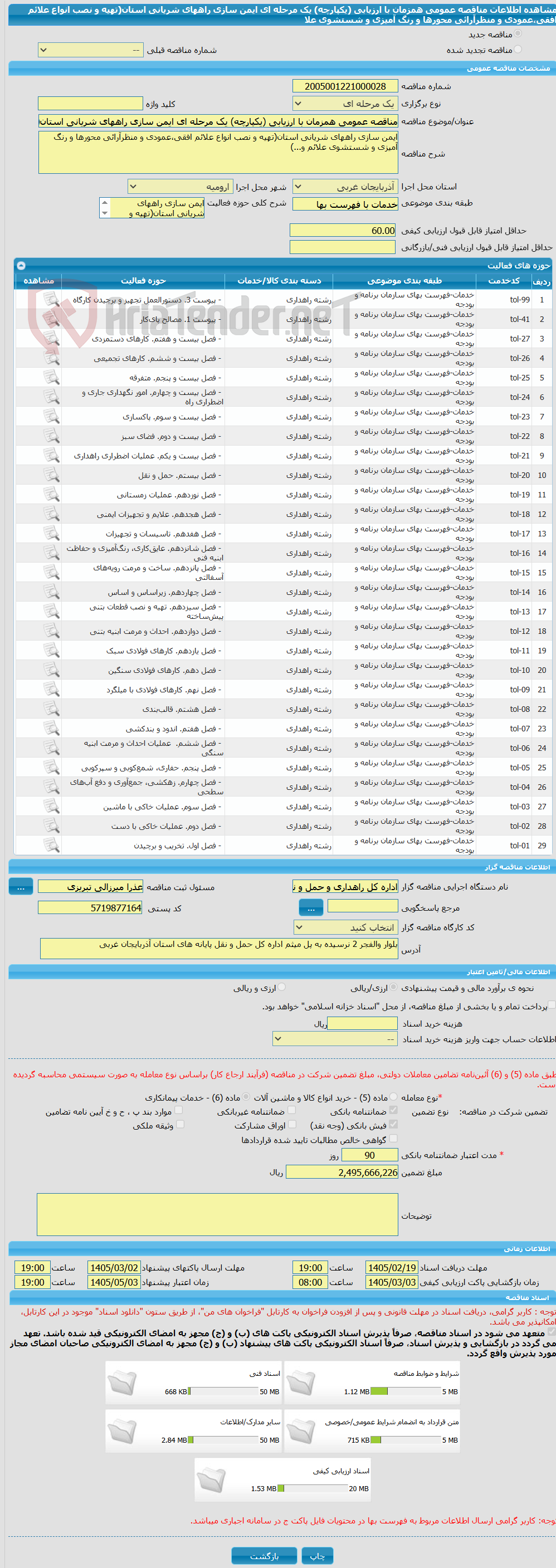Open view icon for row tol-18
556x1568 pixels.
pos(51,514)
